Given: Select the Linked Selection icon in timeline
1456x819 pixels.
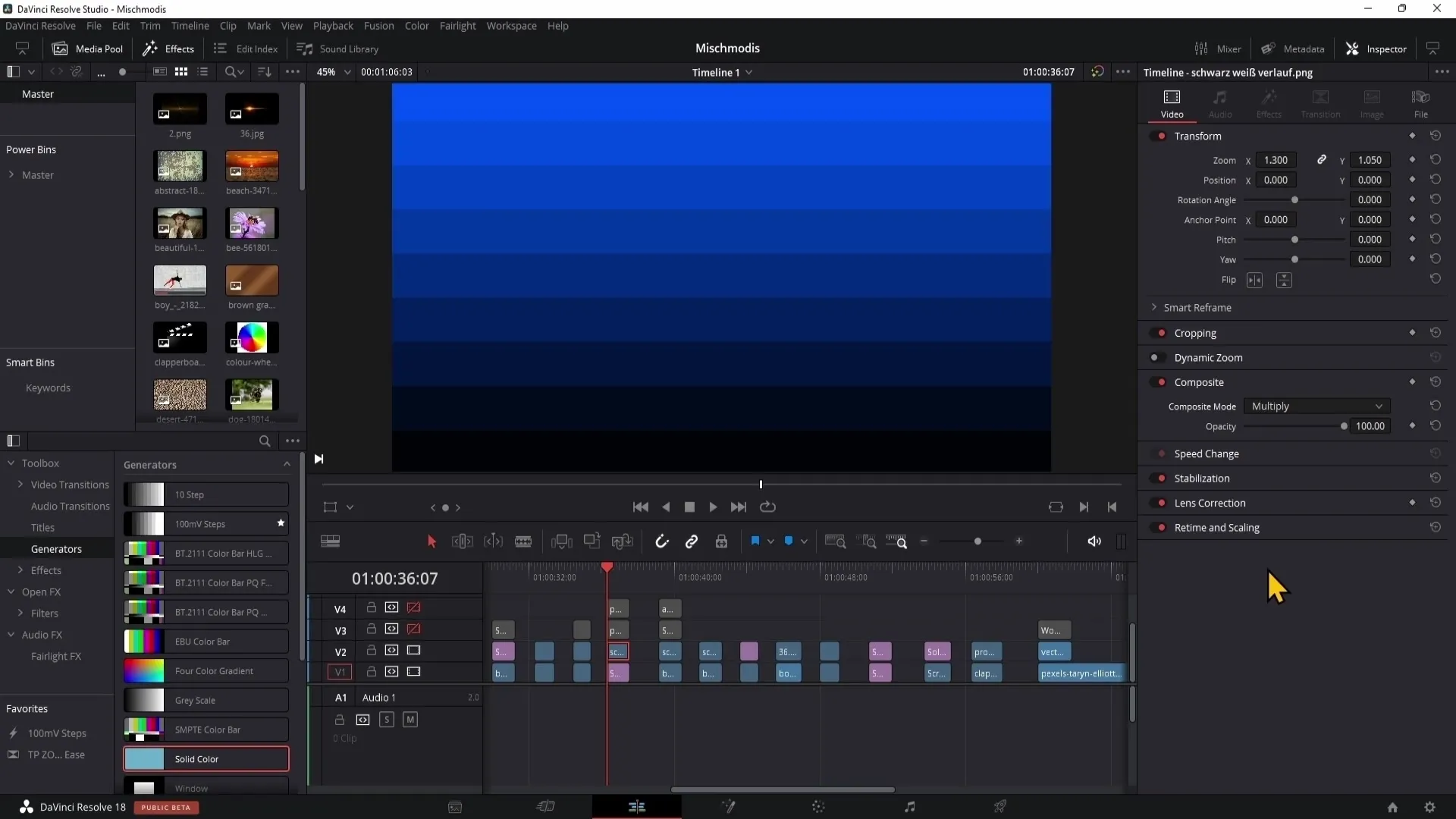Looking at the screenshot, I should (693, 541).
